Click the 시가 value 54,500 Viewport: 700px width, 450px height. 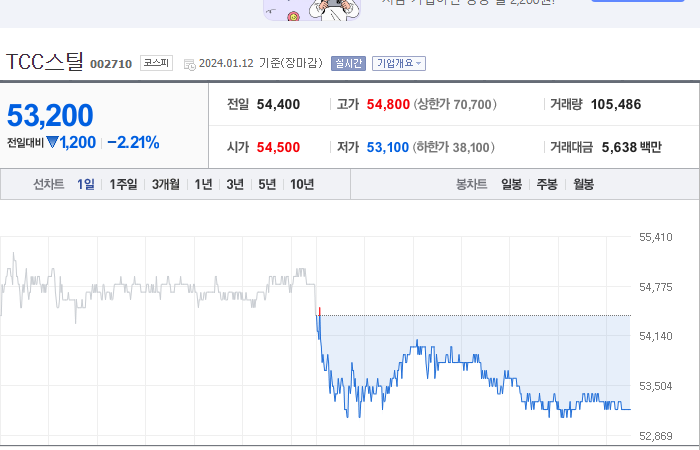point(278,147)
